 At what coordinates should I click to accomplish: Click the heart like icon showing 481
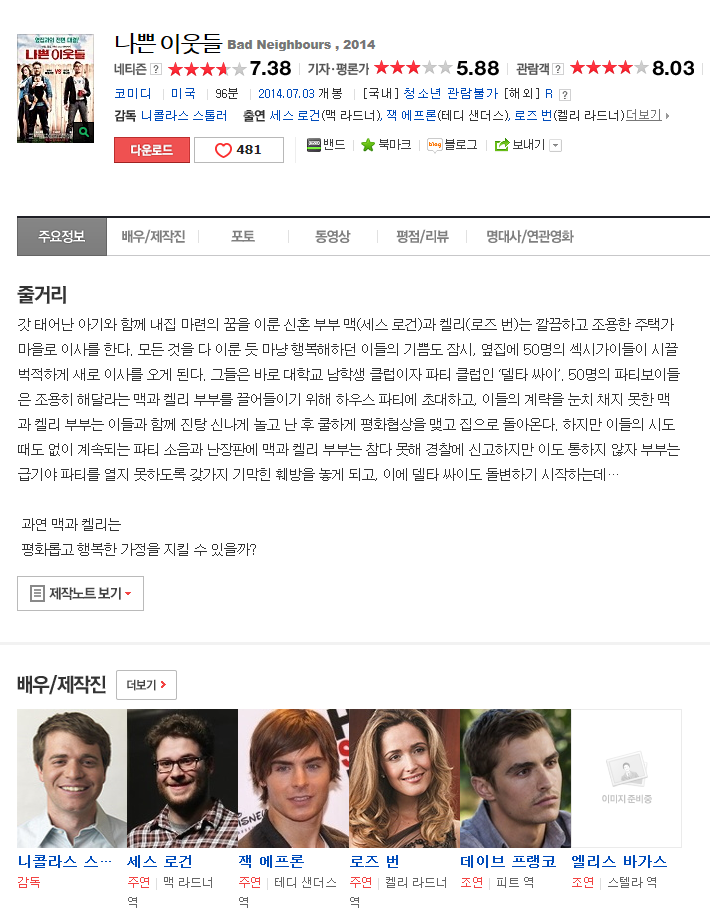click(x=223, y=150)
